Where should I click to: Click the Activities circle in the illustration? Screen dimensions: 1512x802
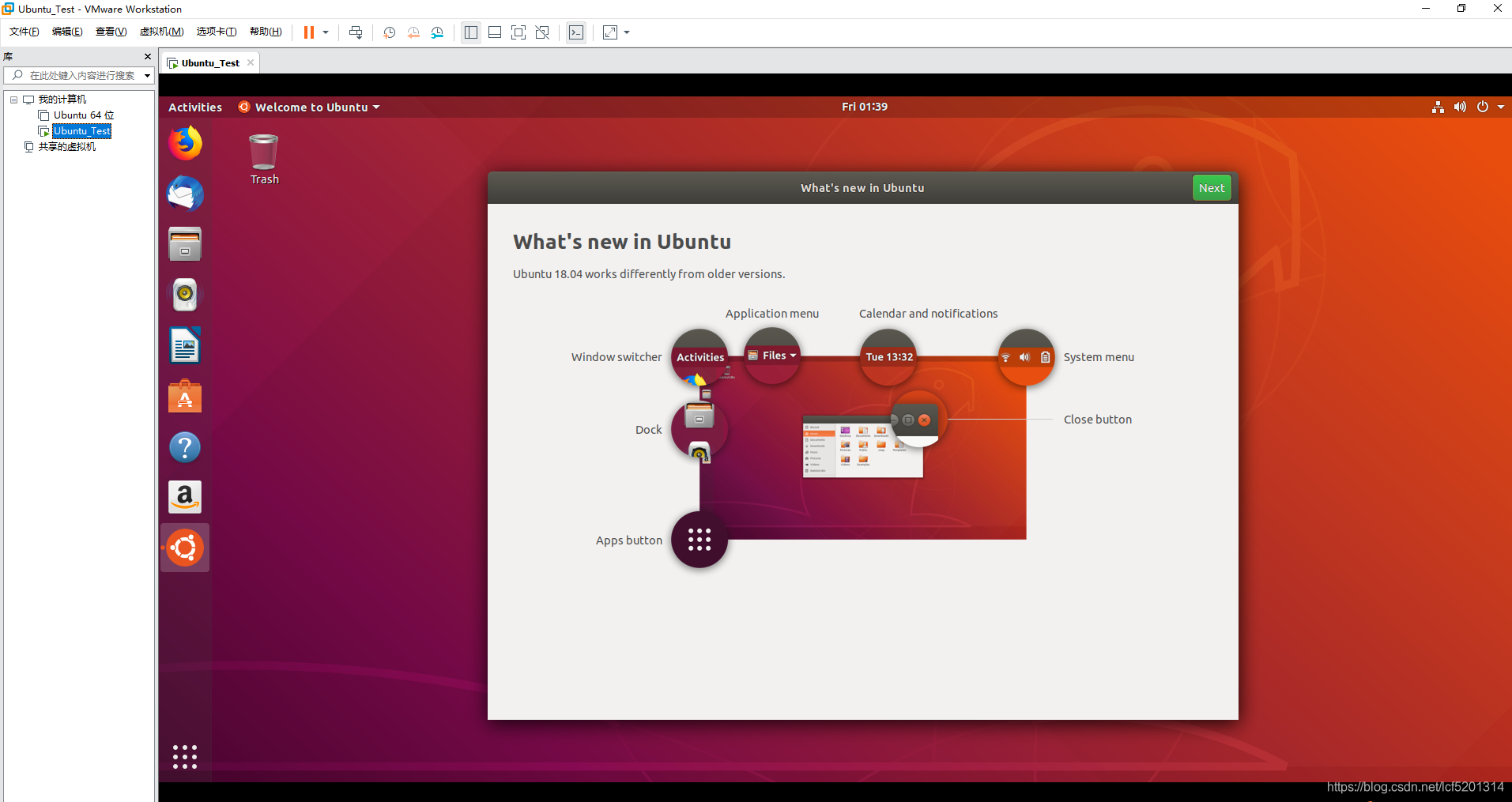699,357
